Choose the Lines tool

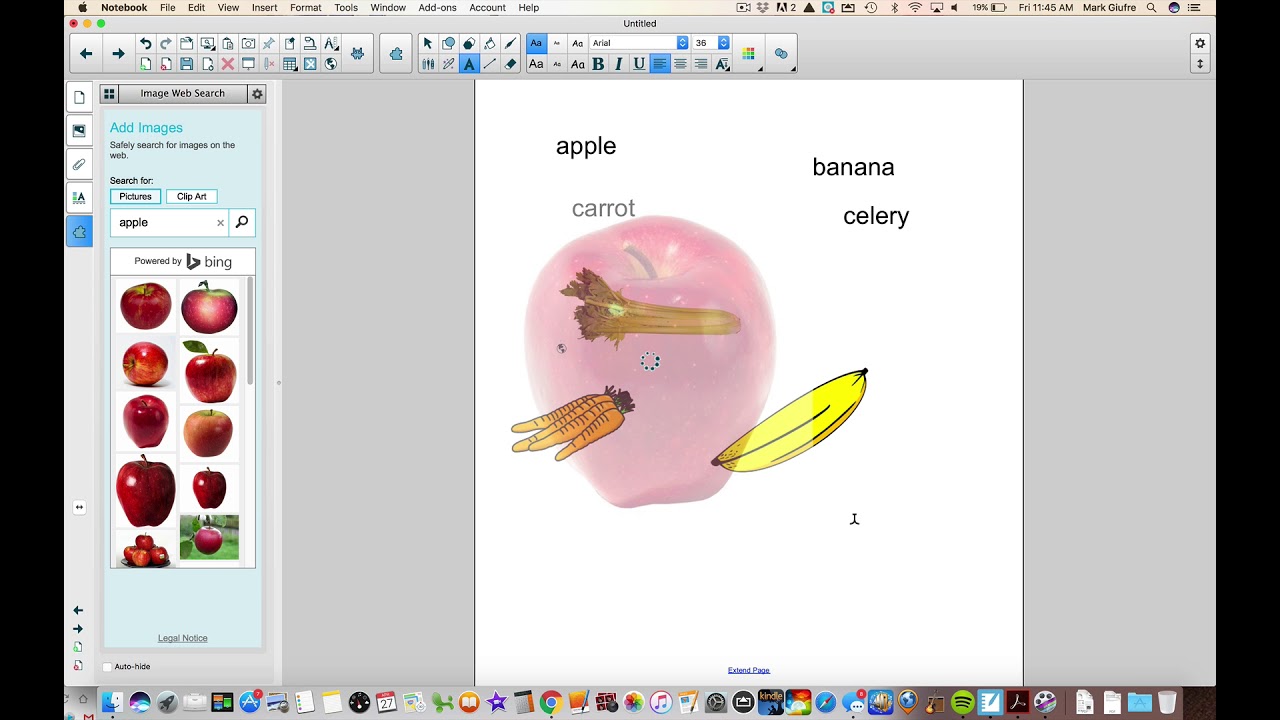pos(490,64)
